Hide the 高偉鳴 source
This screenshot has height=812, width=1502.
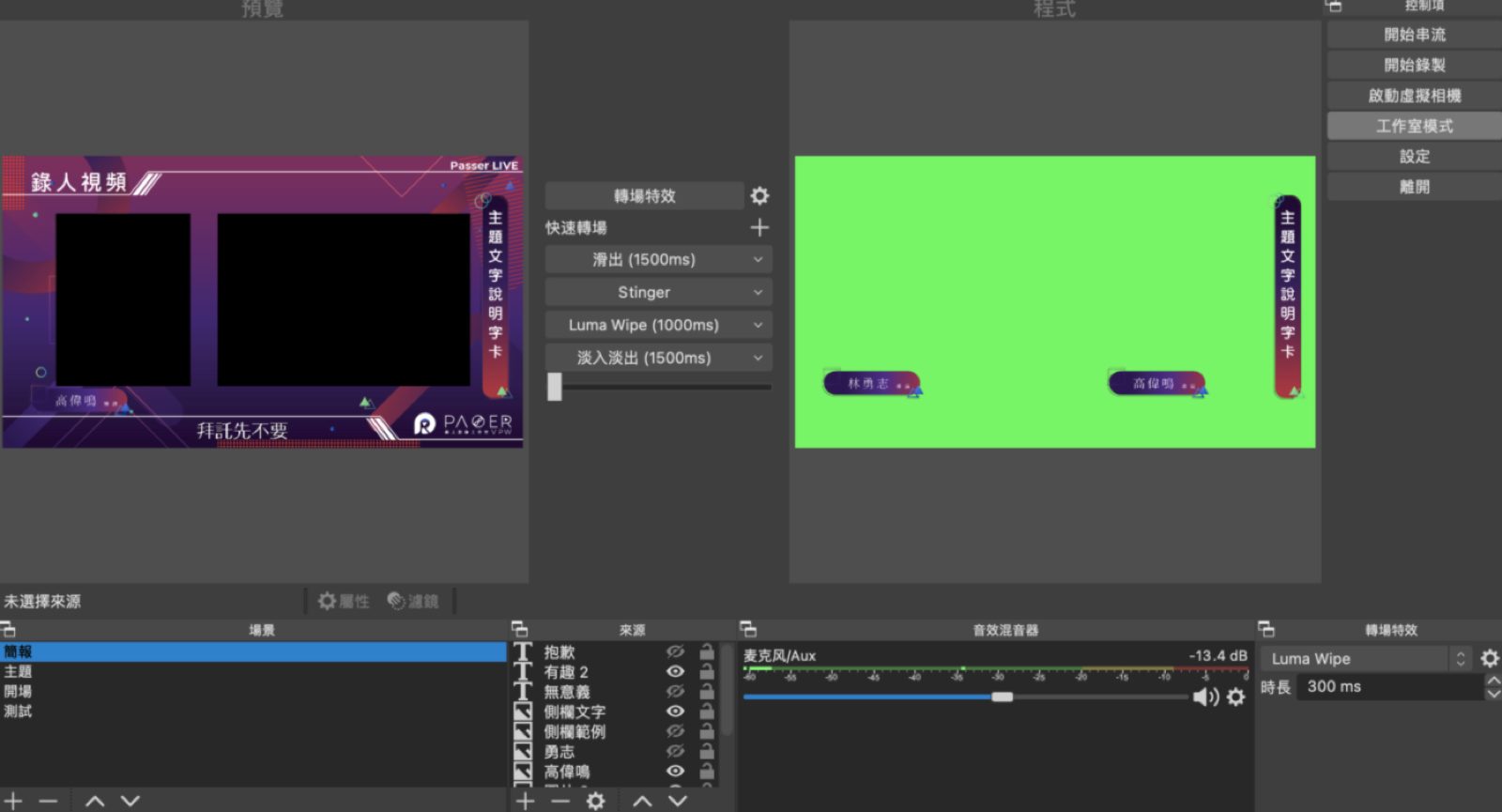pos(675,771)
